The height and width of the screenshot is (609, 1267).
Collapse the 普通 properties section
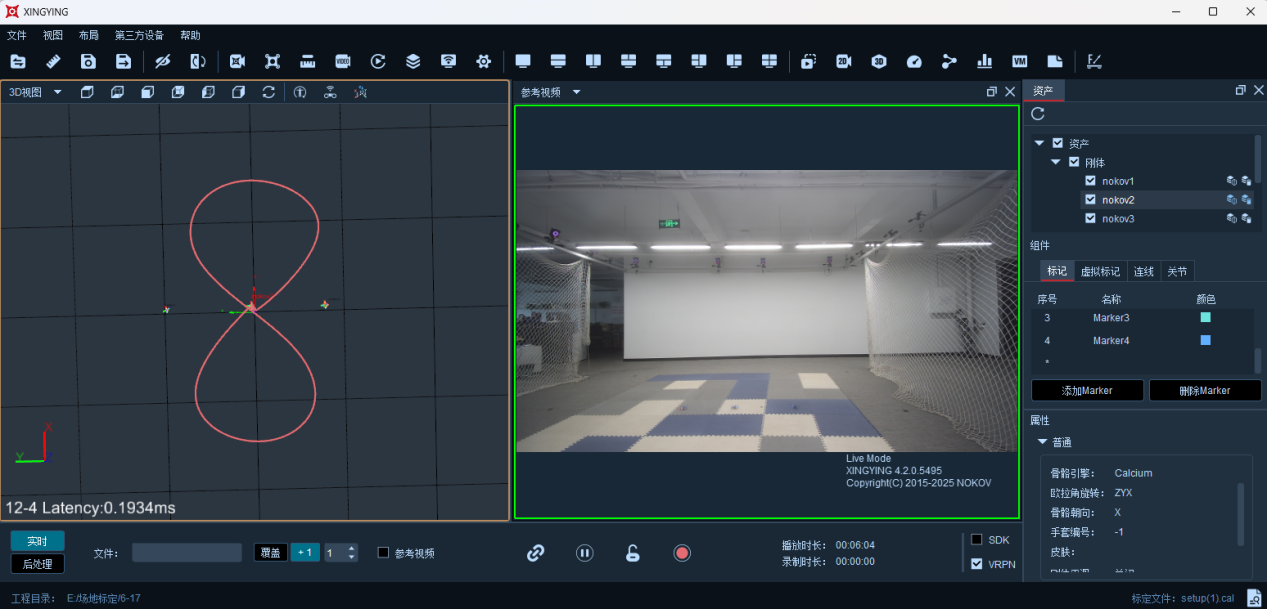point(1042,442)
